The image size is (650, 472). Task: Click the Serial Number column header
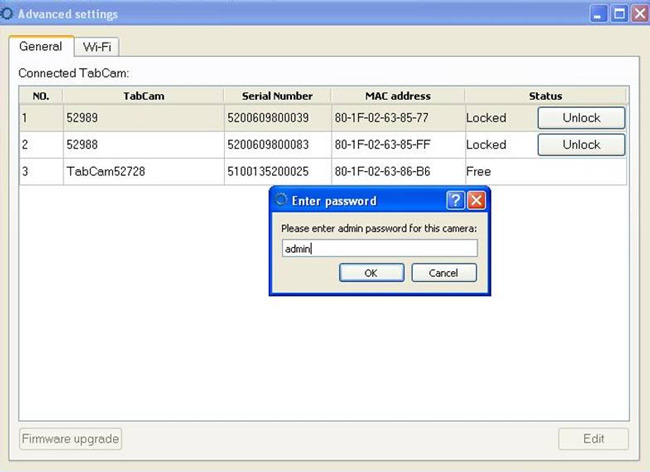point(277,96)
